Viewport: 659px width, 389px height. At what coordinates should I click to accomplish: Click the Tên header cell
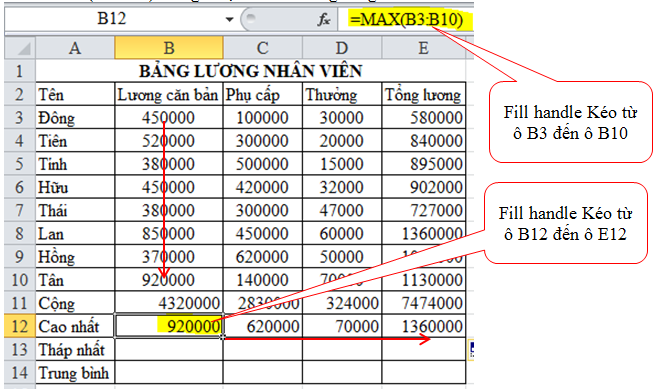click(x=75, y=94)
